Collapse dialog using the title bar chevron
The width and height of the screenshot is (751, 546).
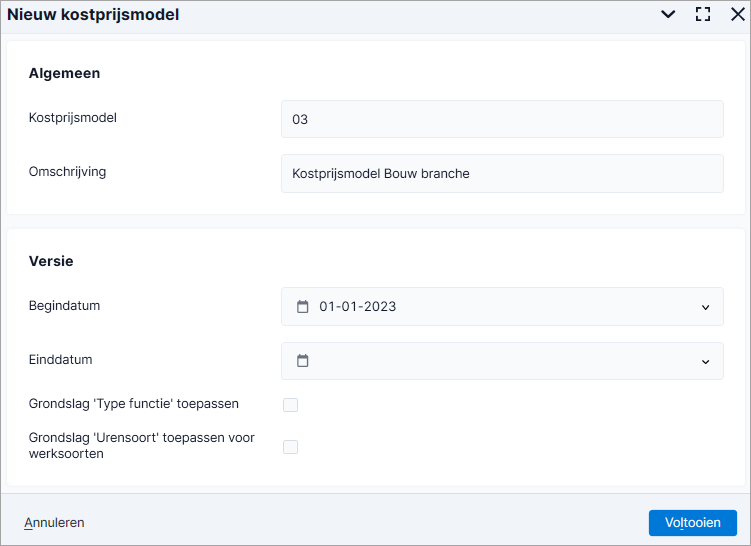point(668,14)
